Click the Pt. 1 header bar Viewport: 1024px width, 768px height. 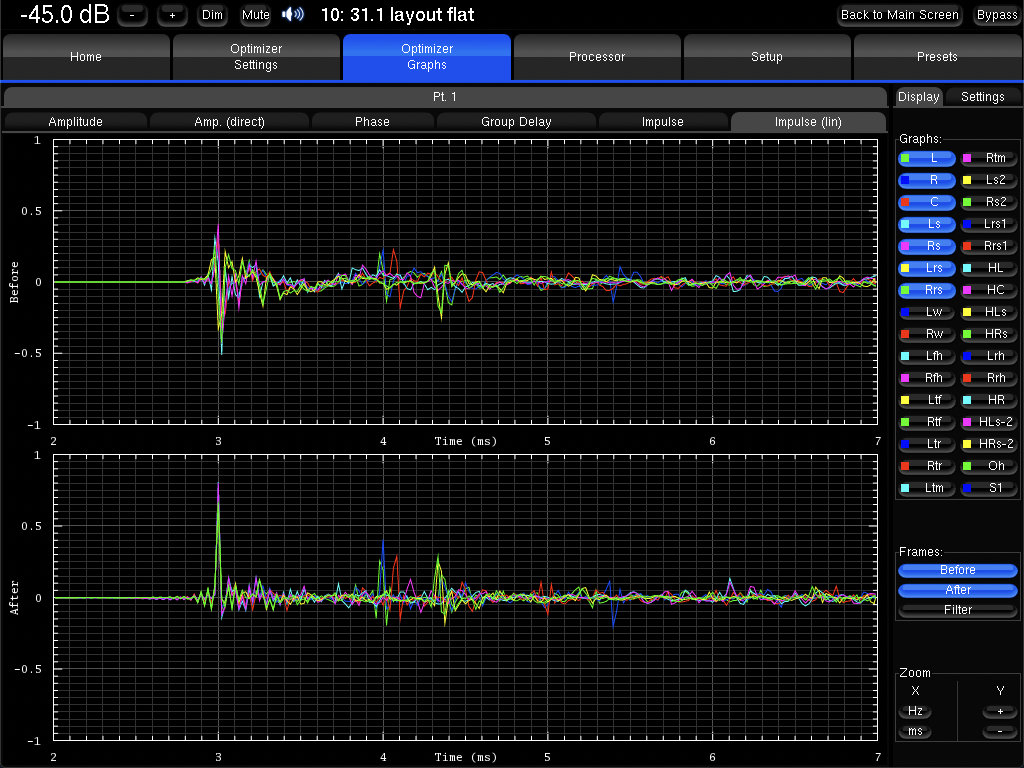click(x=445, y=97)
